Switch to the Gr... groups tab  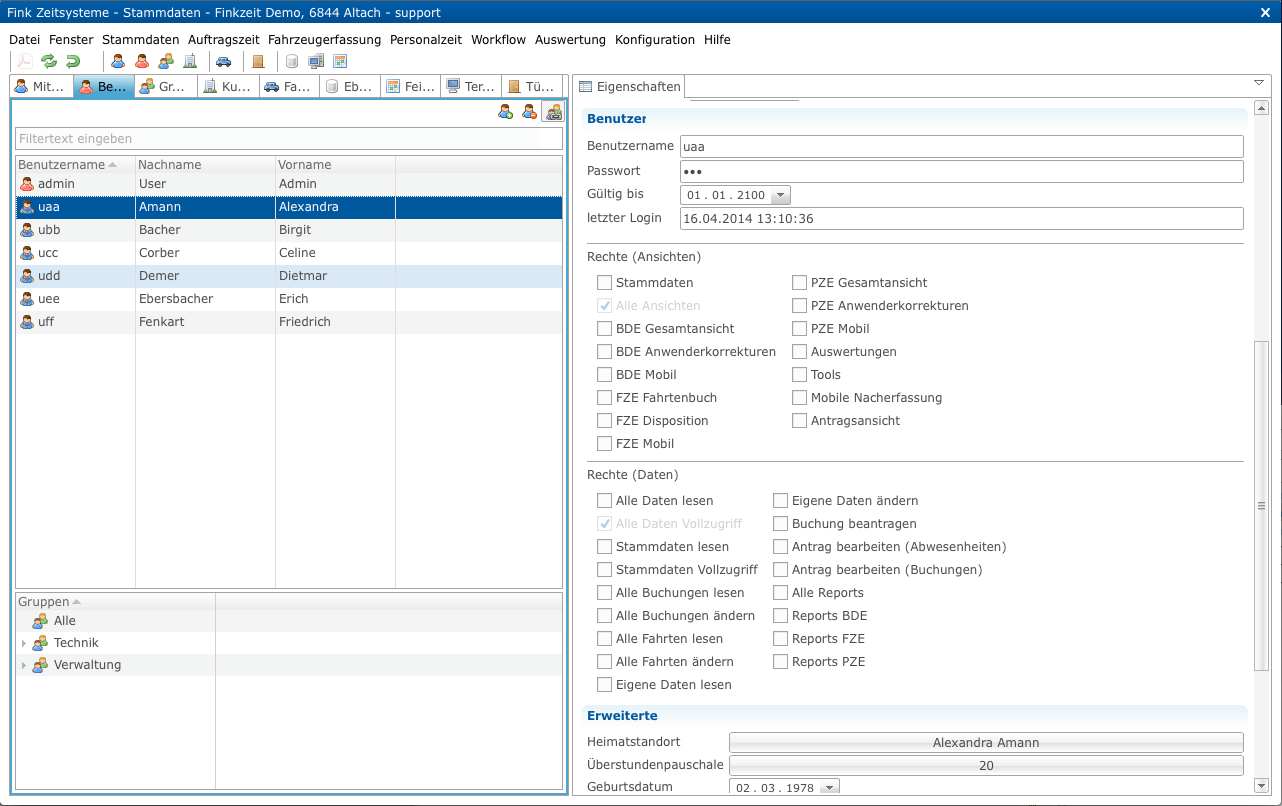pyautogui.click(x=164, y=87)
